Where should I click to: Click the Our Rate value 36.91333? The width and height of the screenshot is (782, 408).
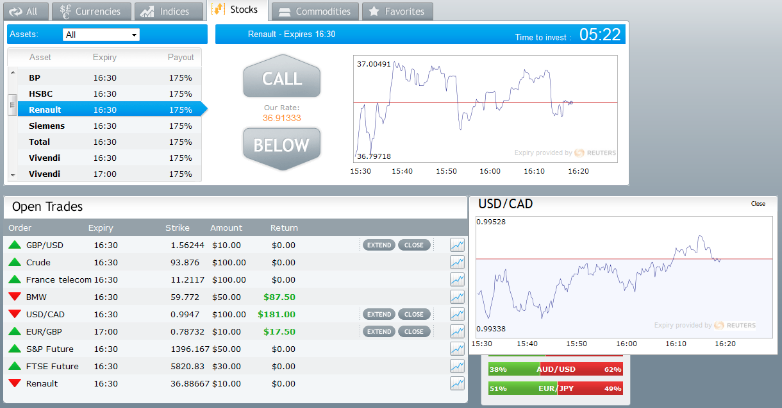(282, 118)
